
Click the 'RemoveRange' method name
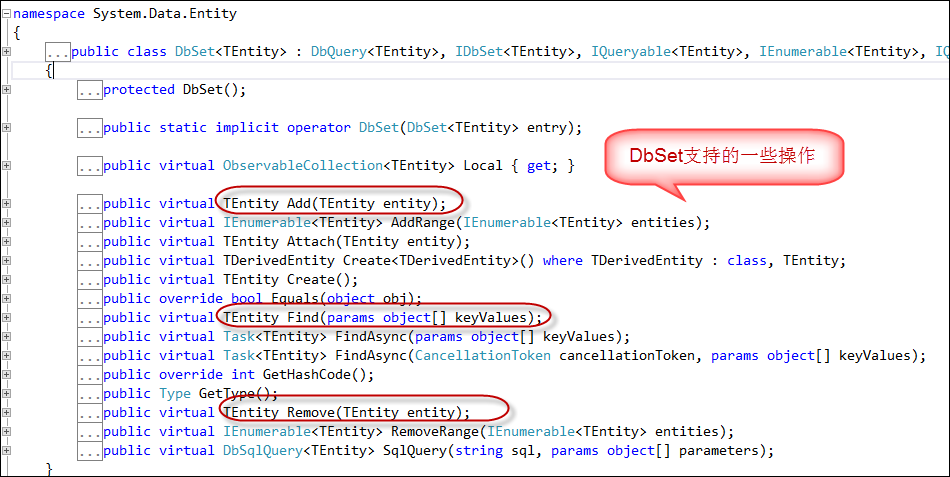coord(435,432)
